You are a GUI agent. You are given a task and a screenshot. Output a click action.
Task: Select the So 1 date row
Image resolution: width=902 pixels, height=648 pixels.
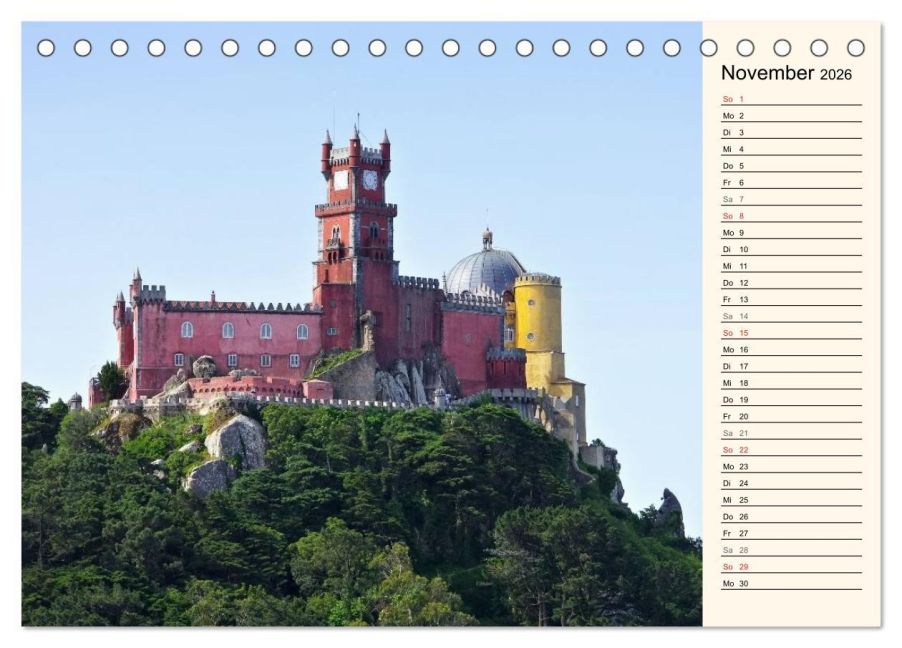point(792,99)
